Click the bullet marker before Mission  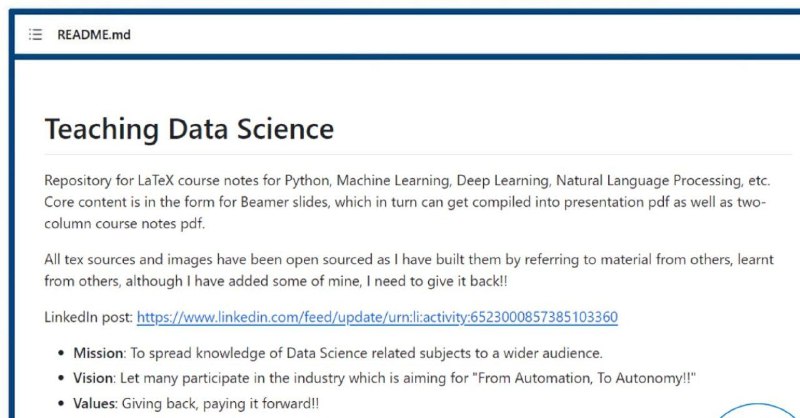pos(61,353)
